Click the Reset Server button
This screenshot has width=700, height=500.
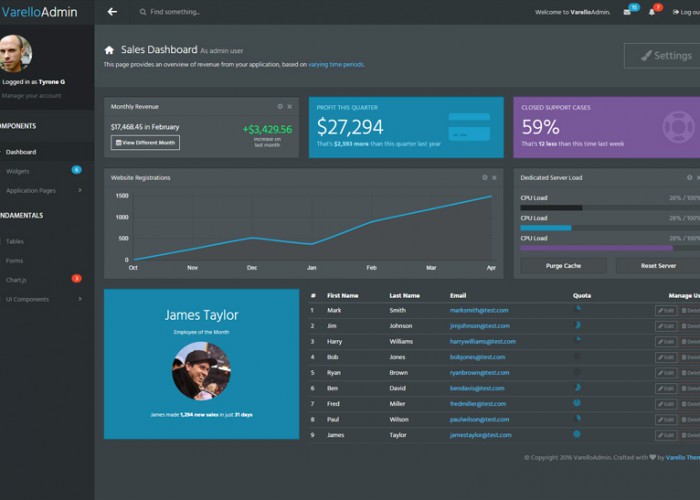point(658,266)
